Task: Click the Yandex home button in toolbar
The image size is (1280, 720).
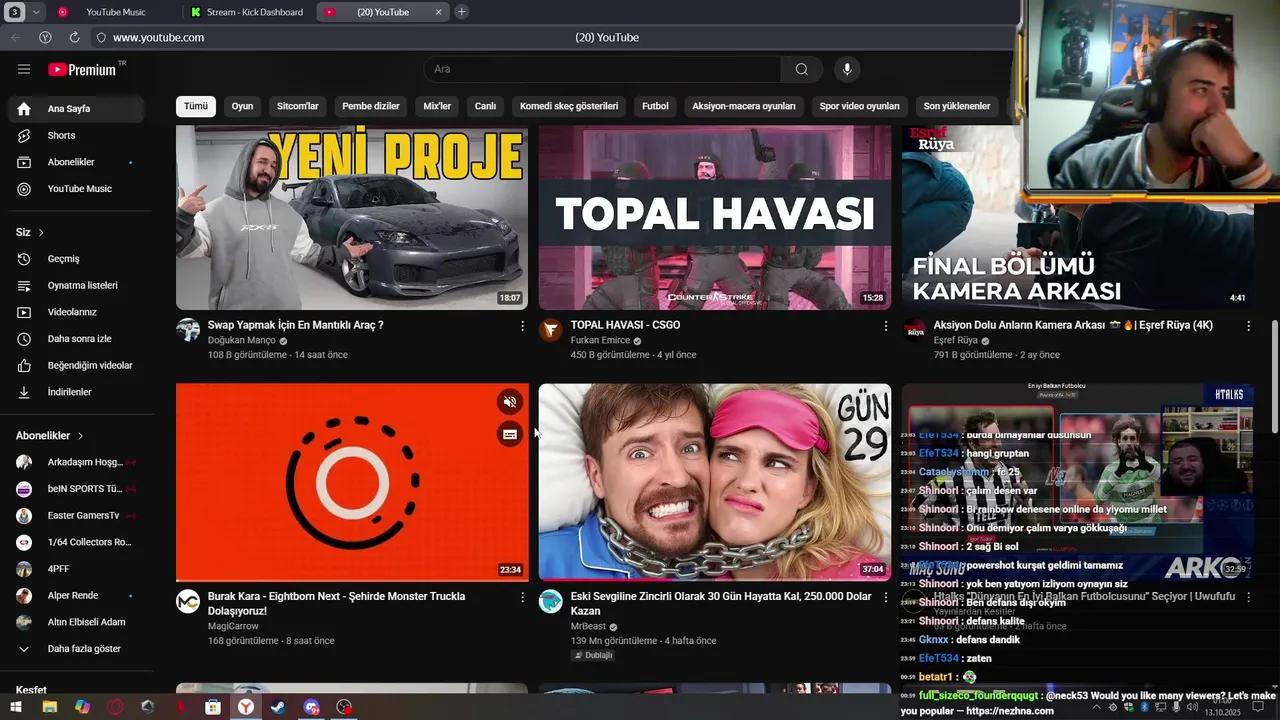Action: (45, 37)
